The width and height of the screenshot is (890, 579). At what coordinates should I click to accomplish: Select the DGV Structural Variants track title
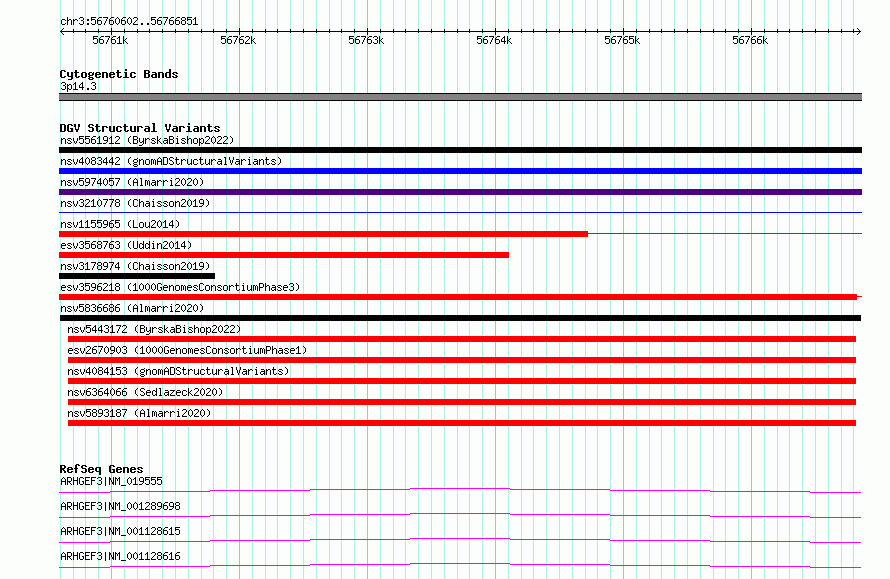(x=140, y=128)
